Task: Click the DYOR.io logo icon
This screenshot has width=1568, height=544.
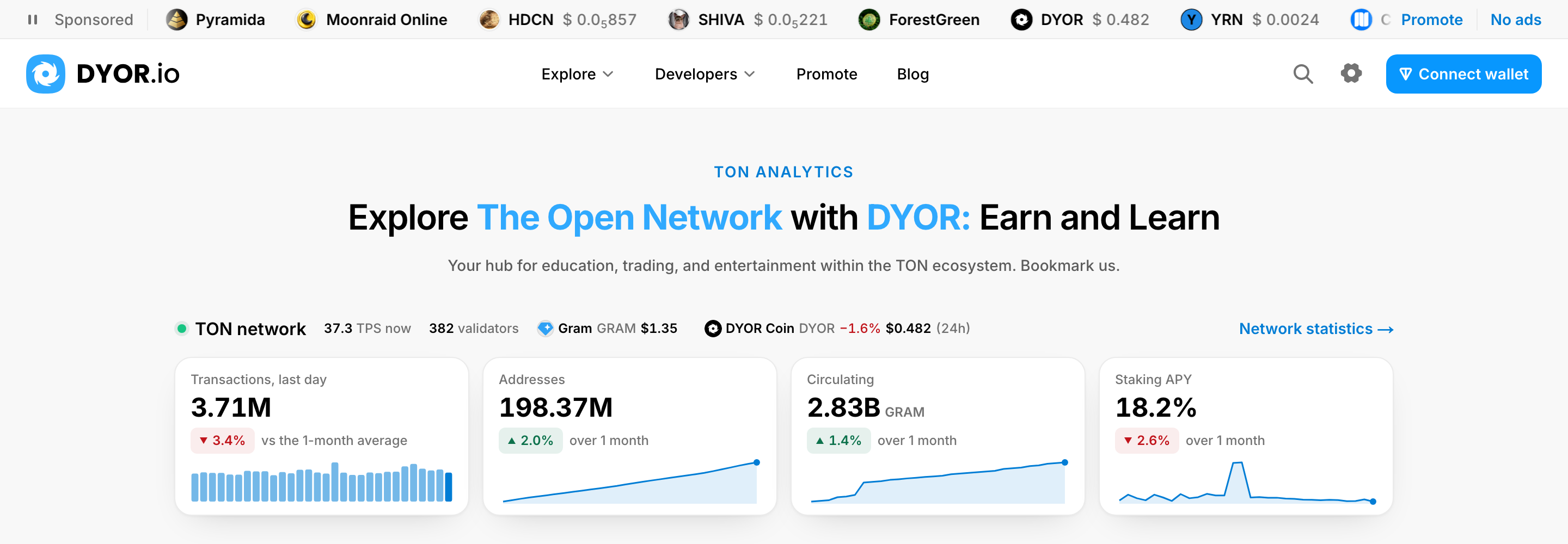Action: pyautogui.click(x=46, y=73)
